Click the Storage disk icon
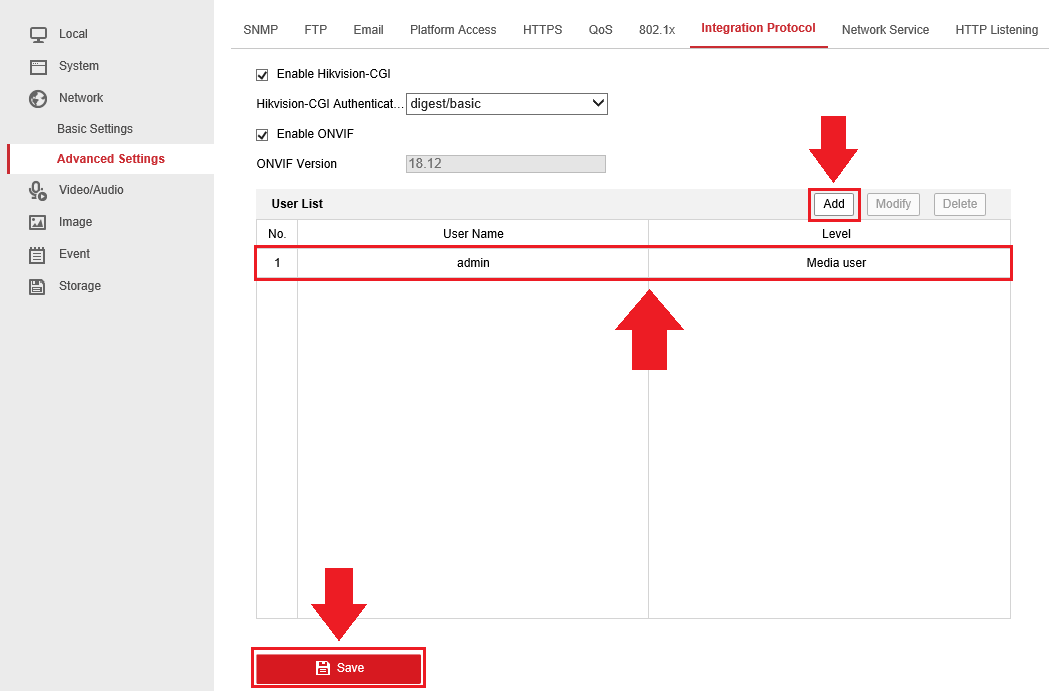 point(38,286)
